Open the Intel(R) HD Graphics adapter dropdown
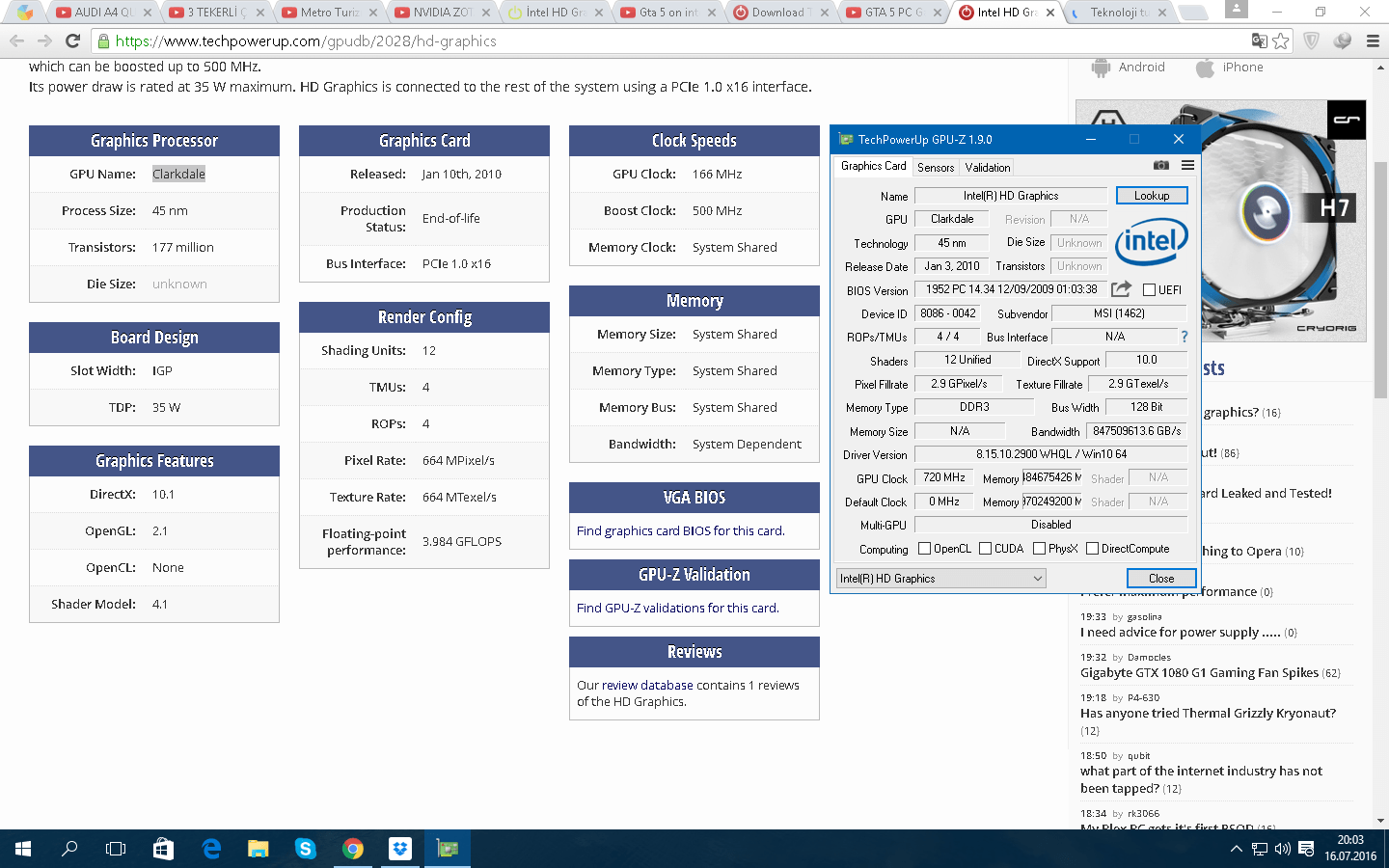The image size is (1389, 868). pyautogui.click(x=941, y=579)
